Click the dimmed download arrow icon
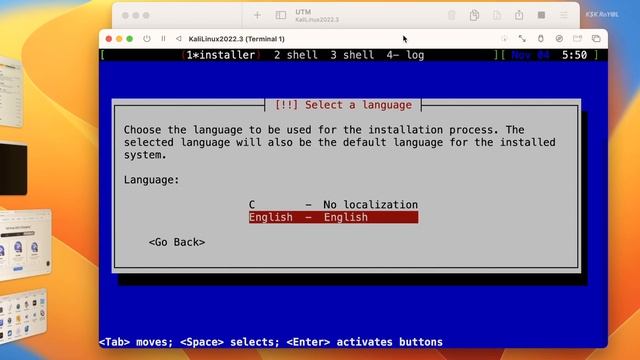 504,39
